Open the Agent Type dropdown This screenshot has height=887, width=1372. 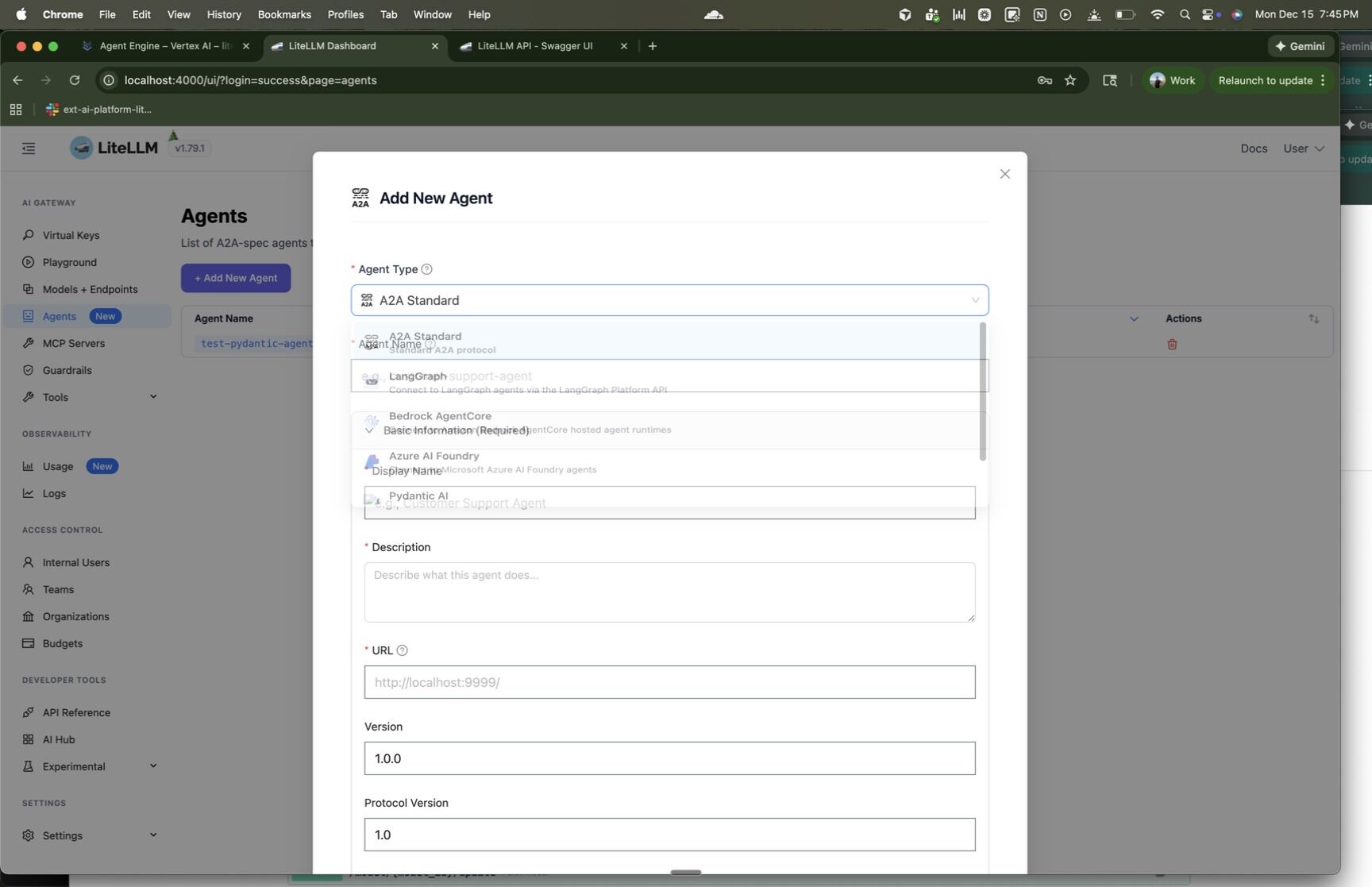point(670,300)
